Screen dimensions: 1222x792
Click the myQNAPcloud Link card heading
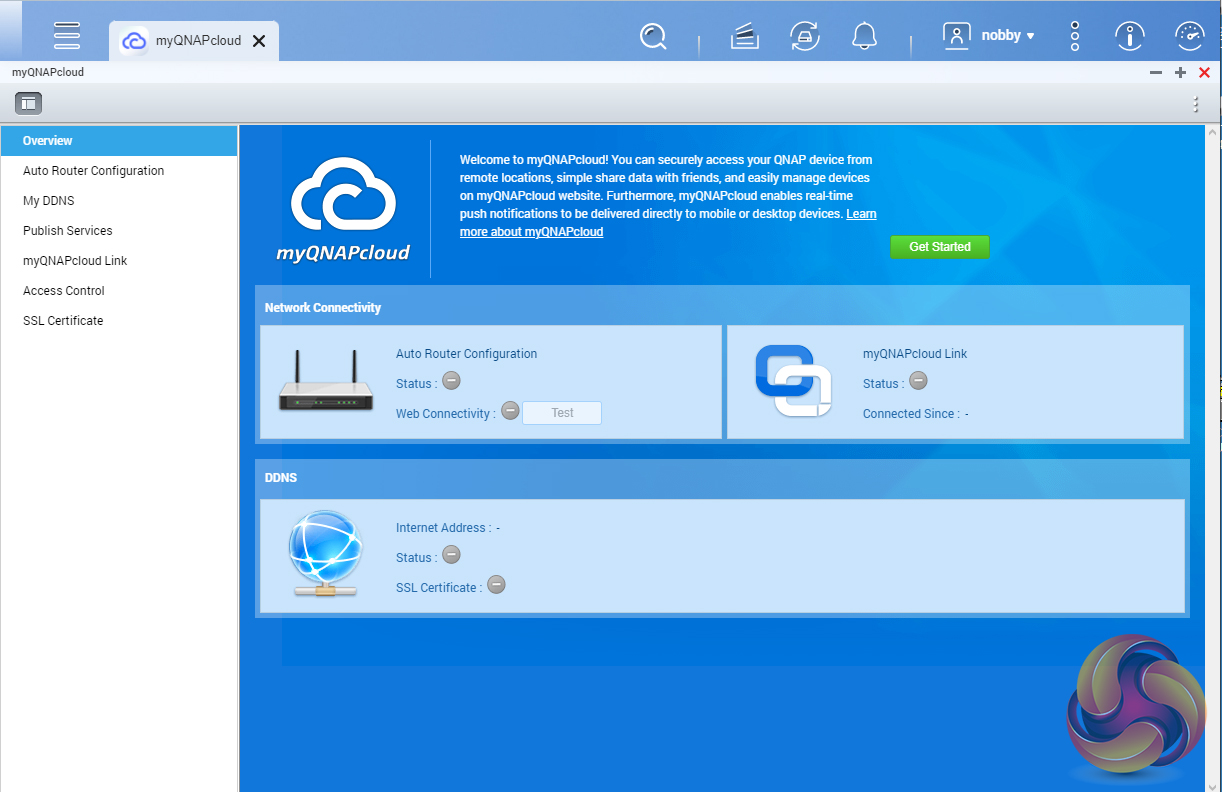click(x=915, y=354)
